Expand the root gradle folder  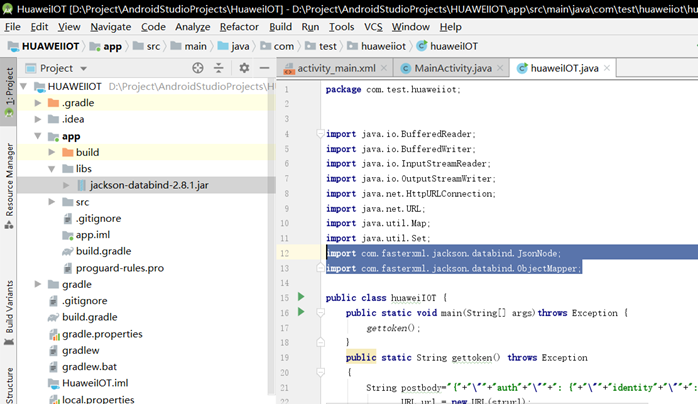tap(38, 284)
